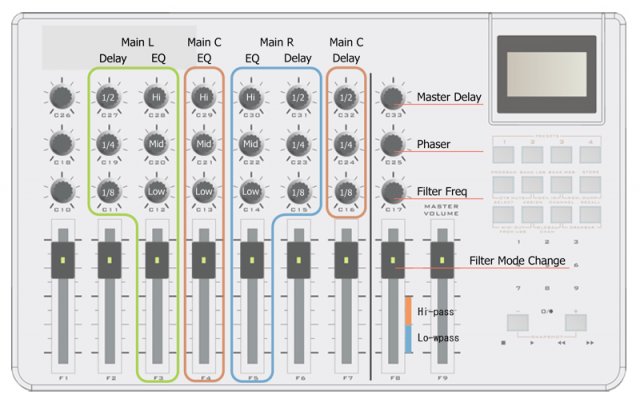The image size is (640, 407).
Task: Click the "Phaser" label text
Action: tap(433, 144)
